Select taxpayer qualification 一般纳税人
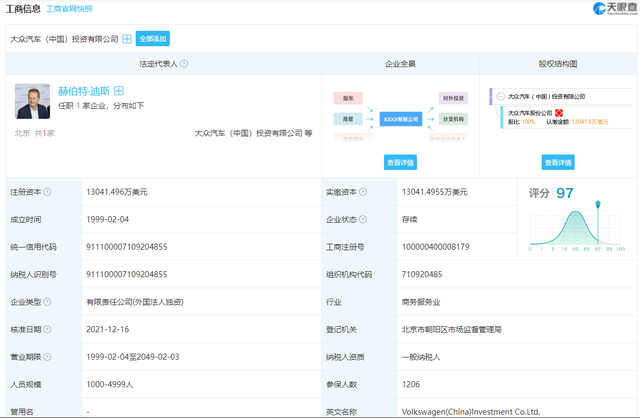640x418 pixels. (421, 357)
